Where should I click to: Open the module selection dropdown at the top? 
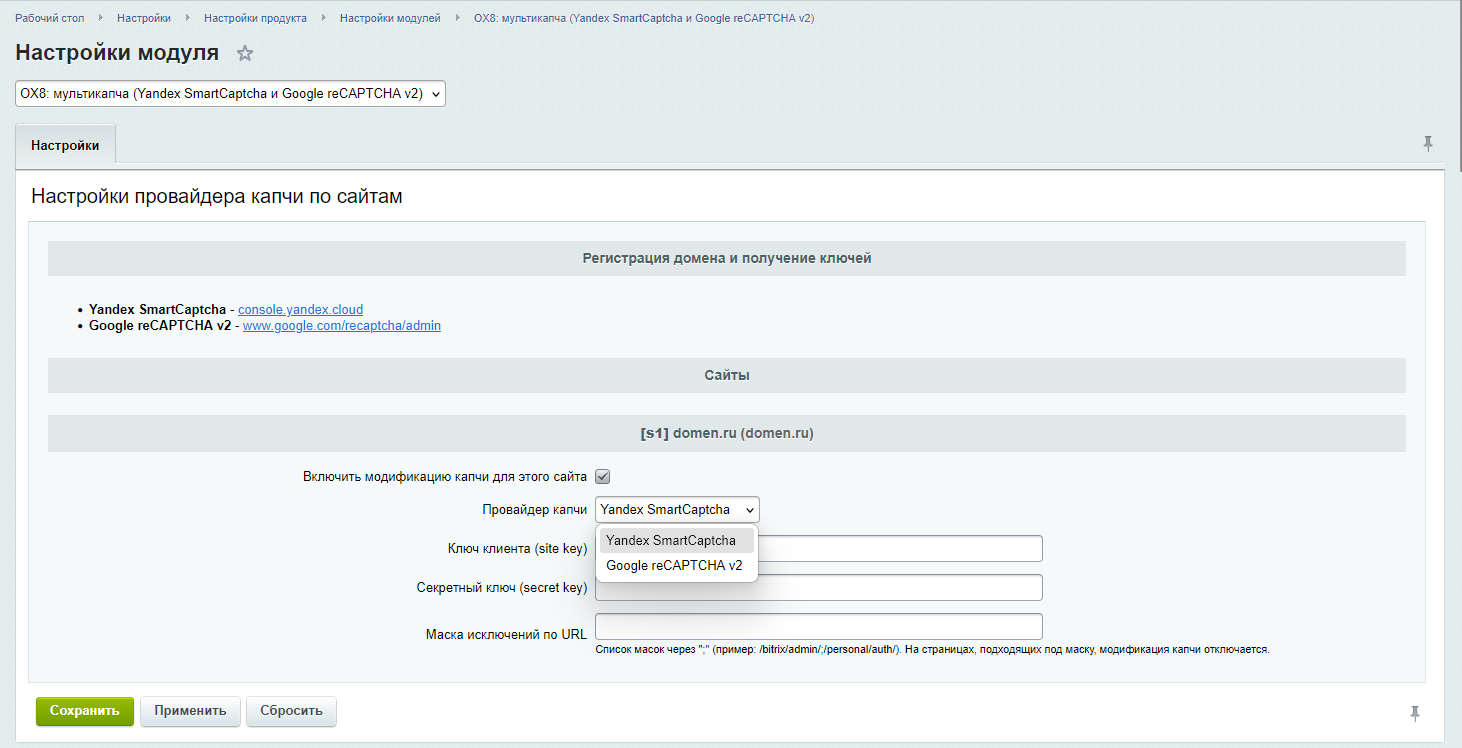click(x=230, y=93)
